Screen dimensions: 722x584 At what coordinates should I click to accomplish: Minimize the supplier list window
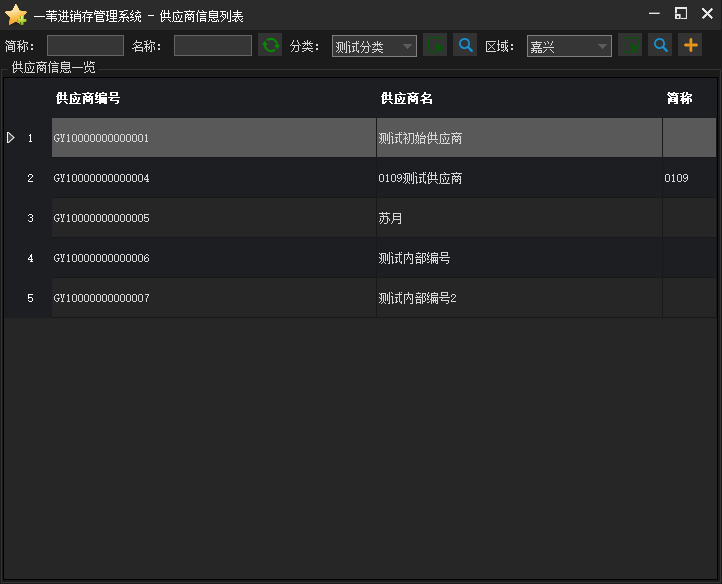pos(654,13)
